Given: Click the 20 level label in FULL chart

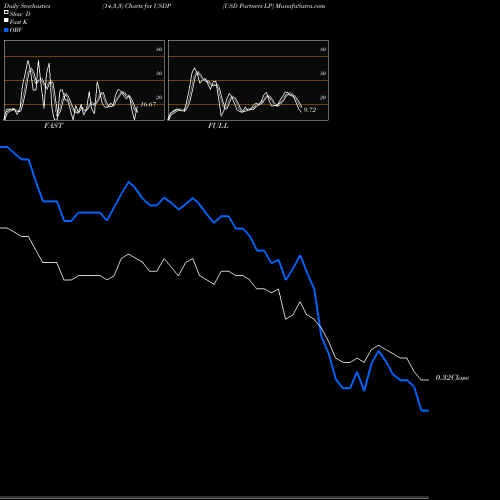Looking at the screenshot, I should pos(323,97).
